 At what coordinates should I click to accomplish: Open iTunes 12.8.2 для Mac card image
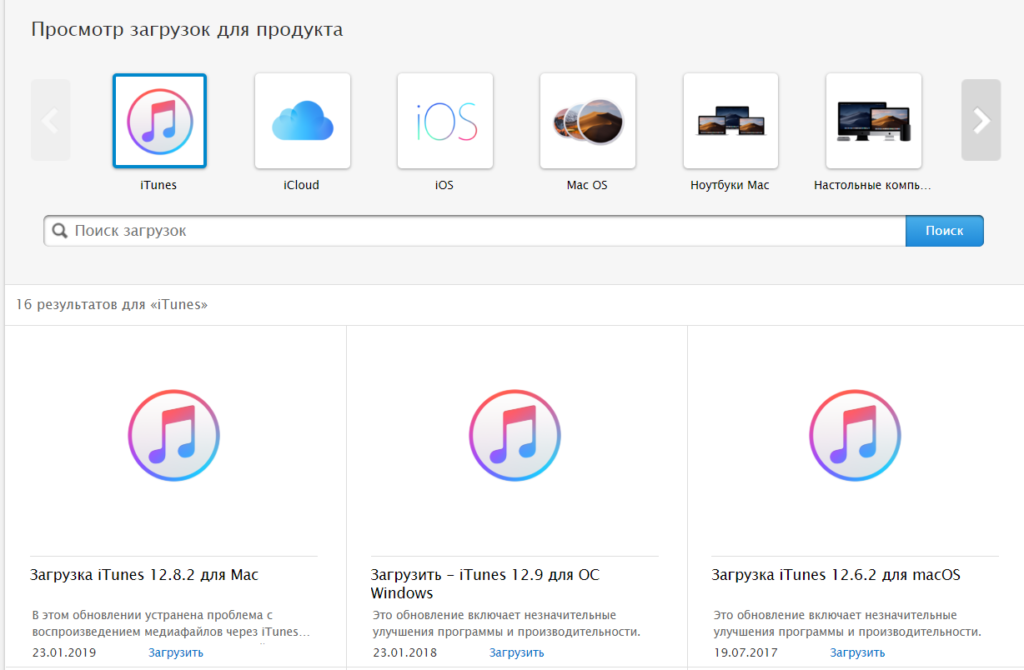coord(174,436)
